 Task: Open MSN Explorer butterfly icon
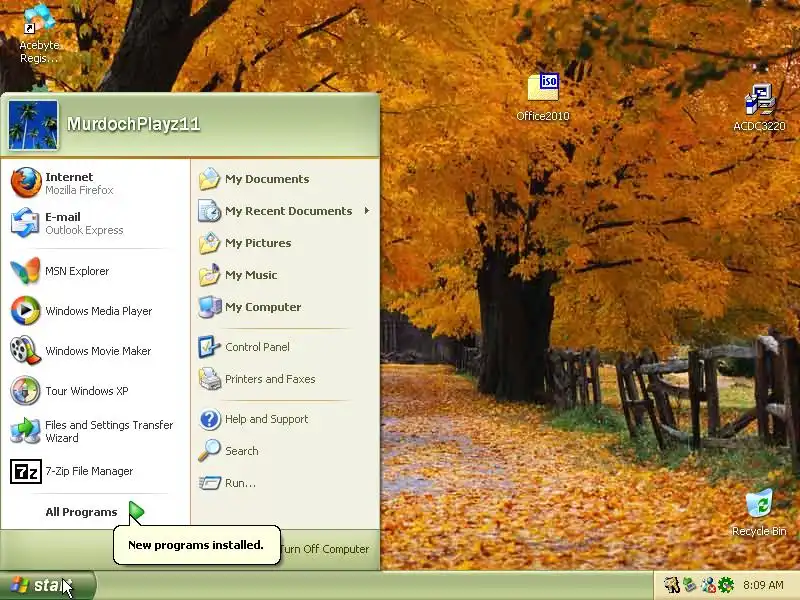point(25,270)
